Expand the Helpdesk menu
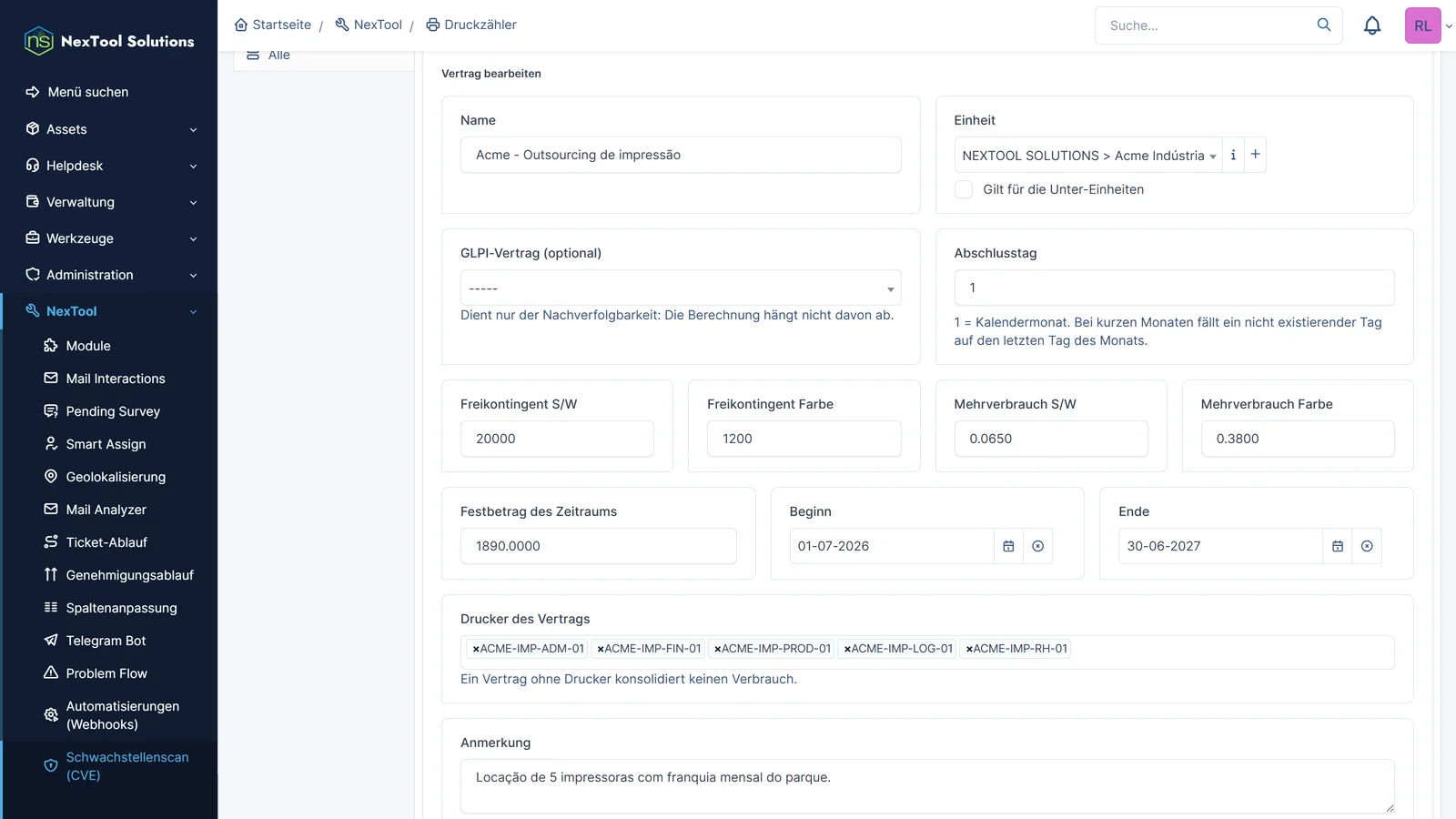 [x=109, y=166]
